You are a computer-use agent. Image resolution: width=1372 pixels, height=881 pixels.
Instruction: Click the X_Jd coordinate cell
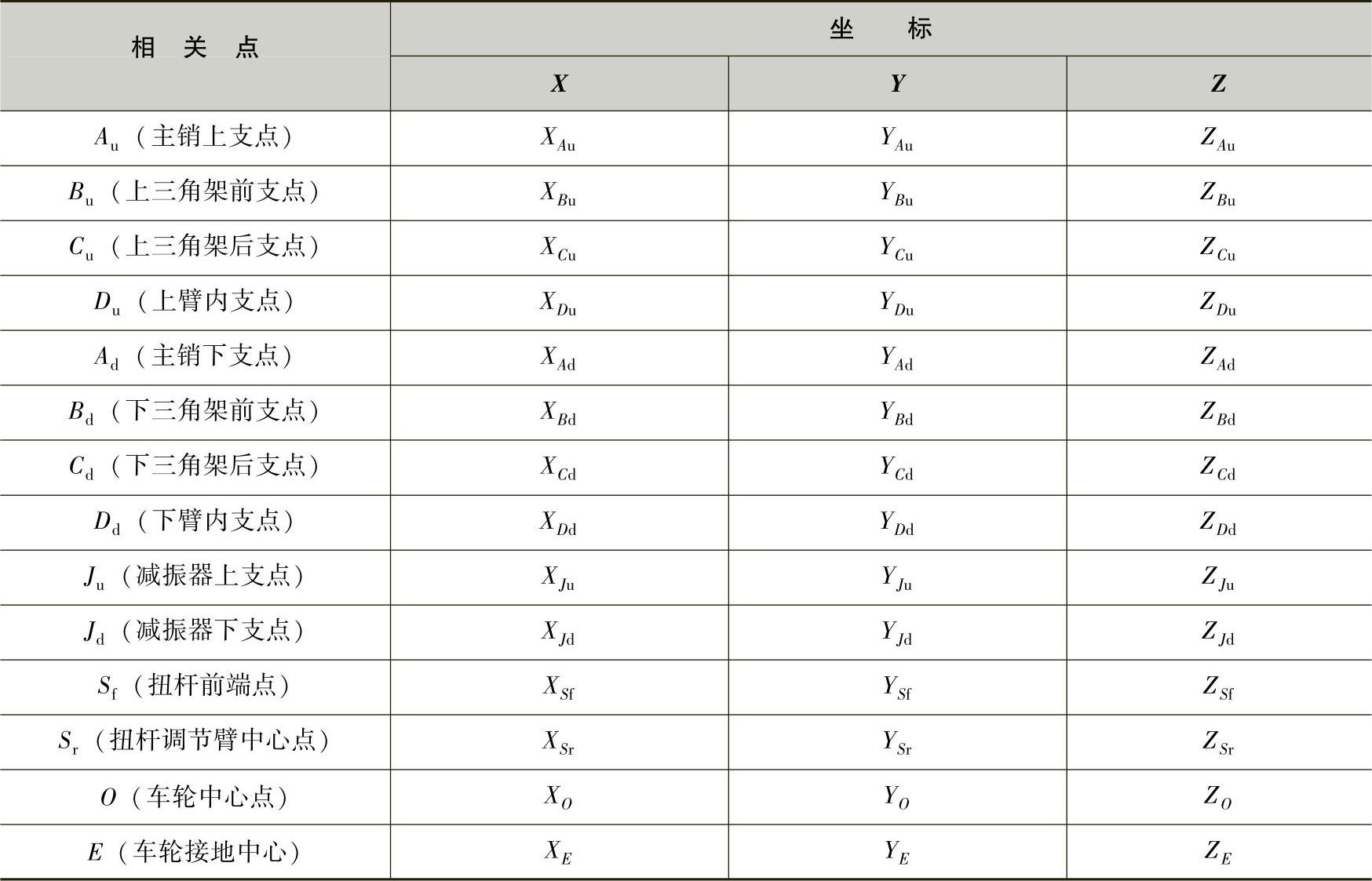coord(559,632)
